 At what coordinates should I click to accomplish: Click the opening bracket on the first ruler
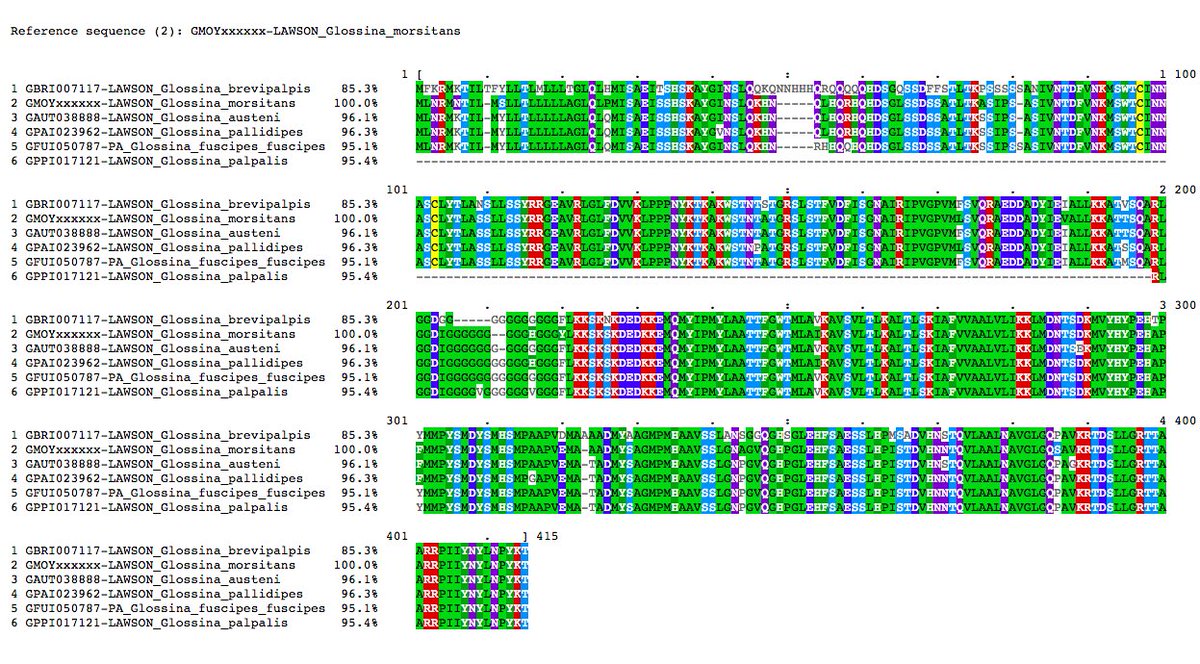[x=419, y=73]
